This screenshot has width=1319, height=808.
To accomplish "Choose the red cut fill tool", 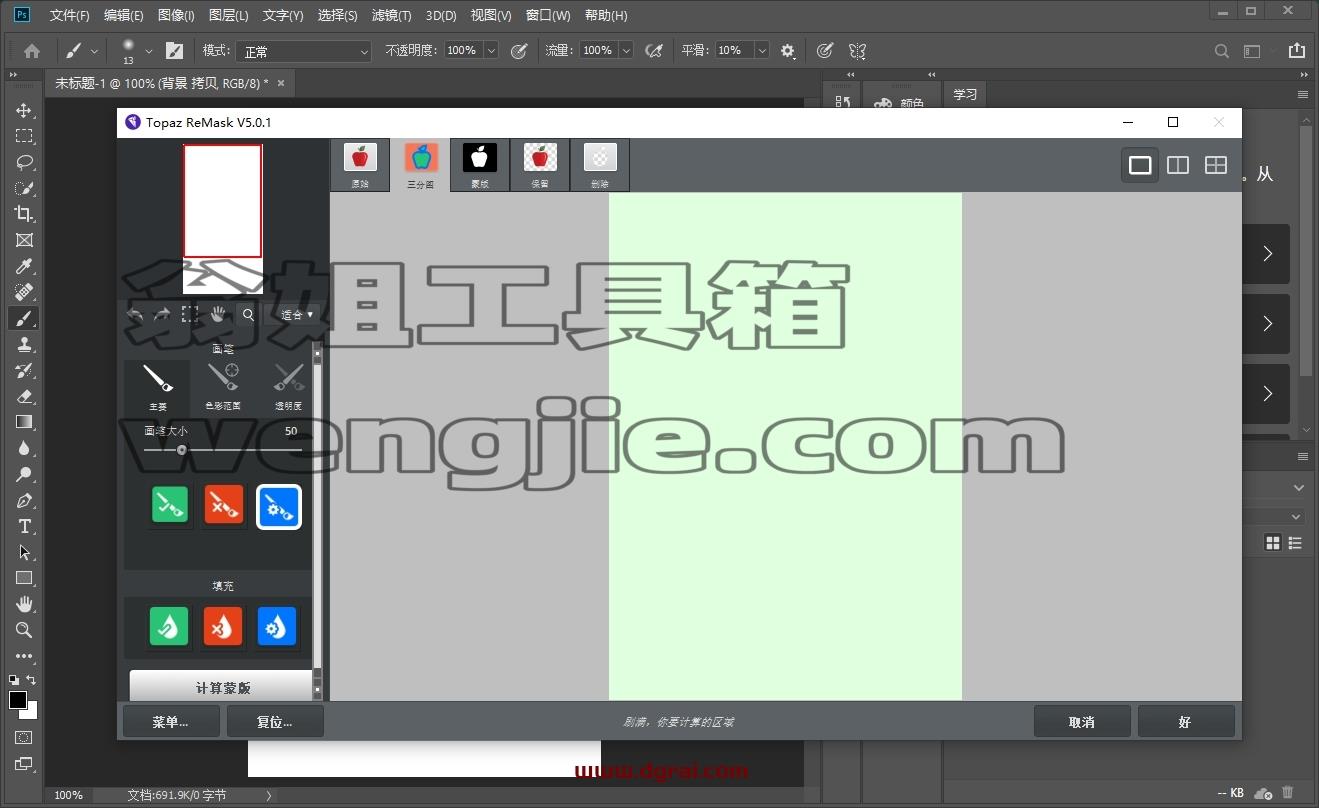I will pyautogui.click(x=223, y=627).
